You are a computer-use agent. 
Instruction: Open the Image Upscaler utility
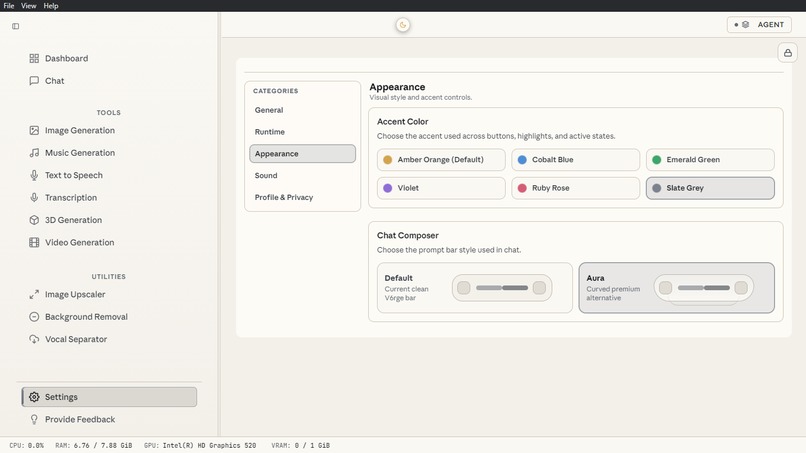(x=109, y=295)
